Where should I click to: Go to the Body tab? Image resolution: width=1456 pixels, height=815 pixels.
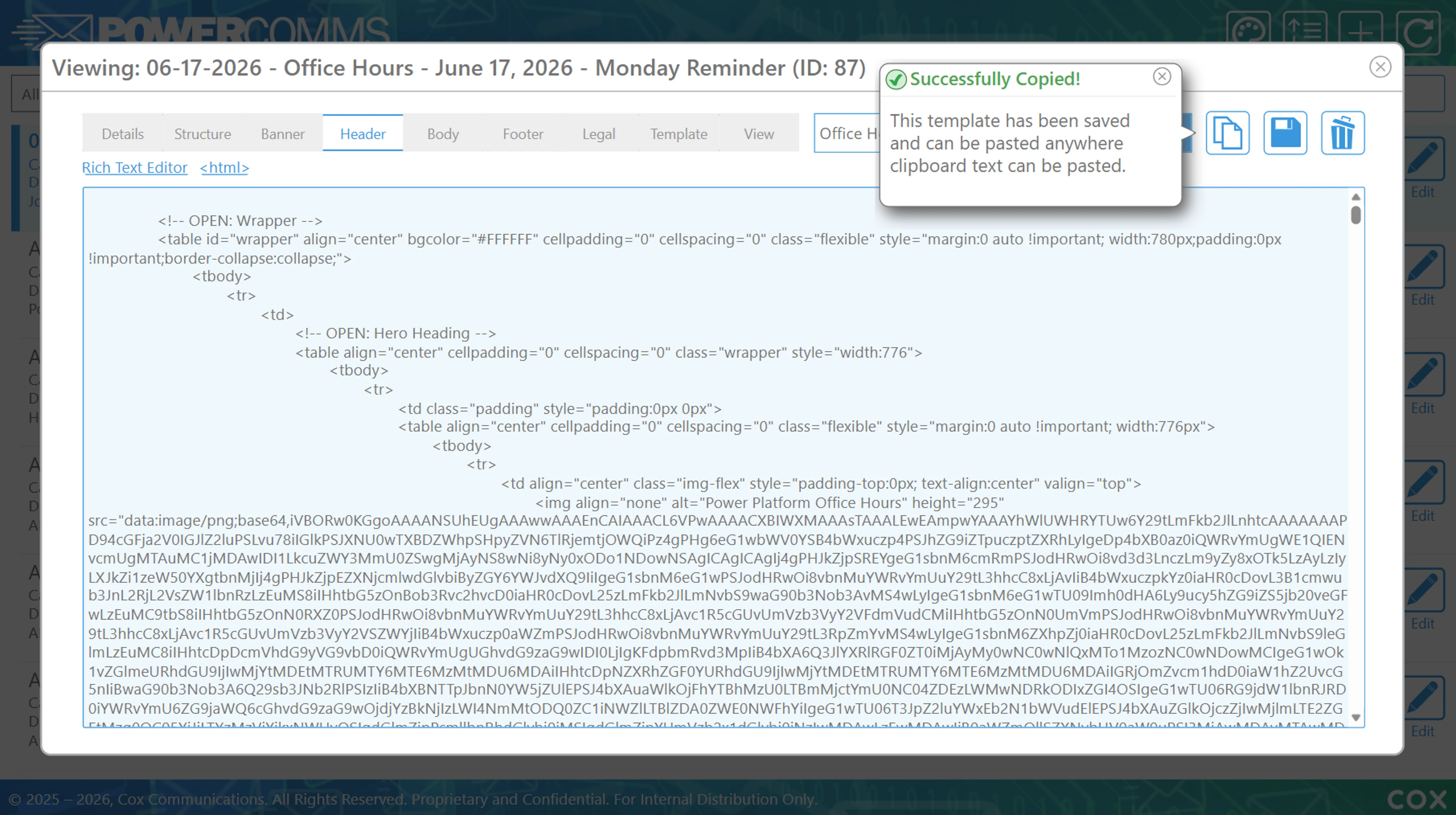click(x=443, y=133)
